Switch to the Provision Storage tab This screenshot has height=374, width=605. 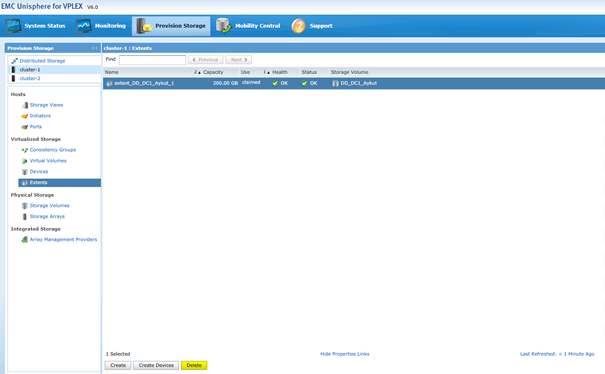click(x=171, y=26)
